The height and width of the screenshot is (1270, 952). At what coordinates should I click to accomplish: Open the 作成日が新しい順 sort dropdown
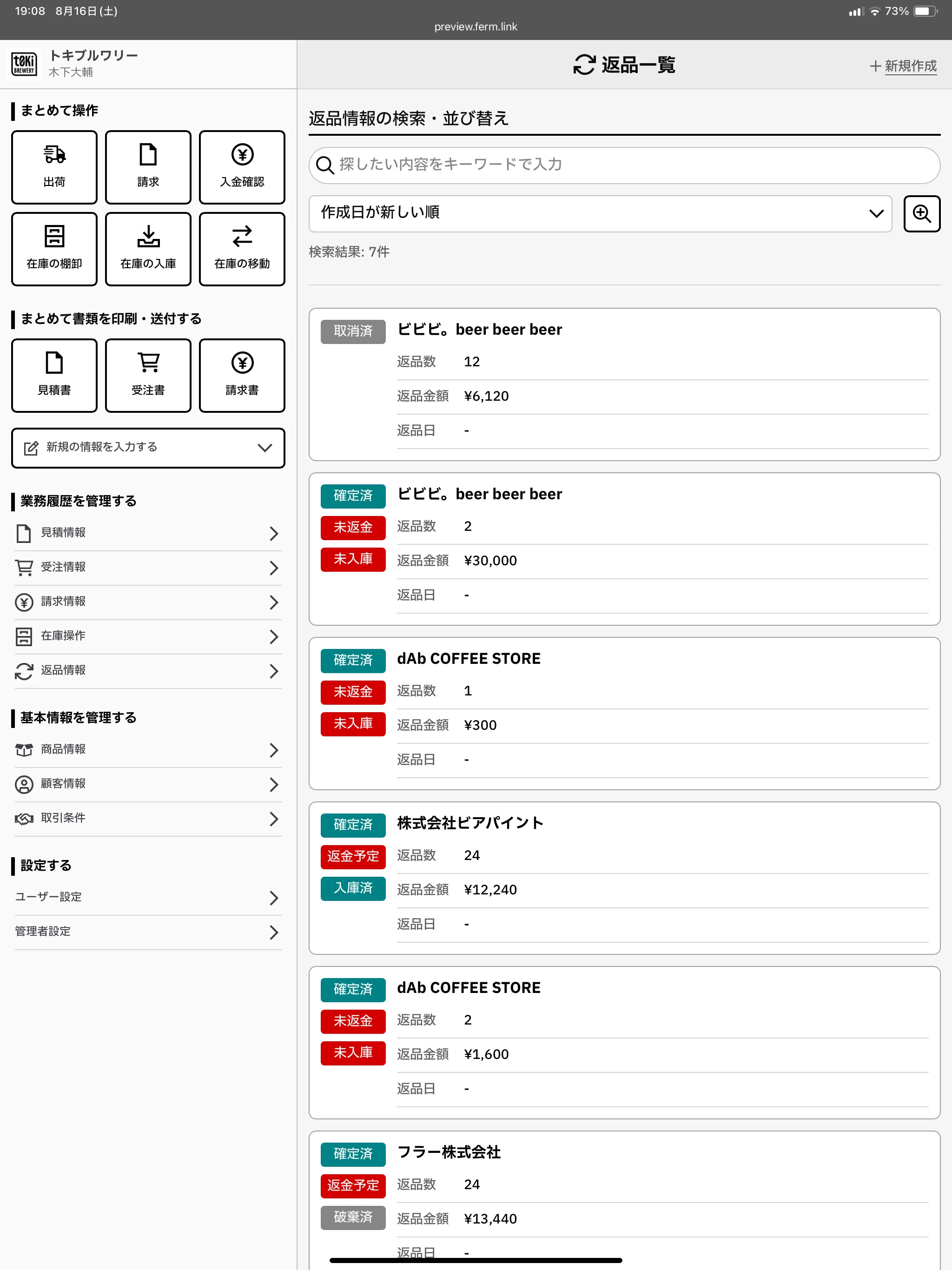pyautogui.click(x=600, y=213)
